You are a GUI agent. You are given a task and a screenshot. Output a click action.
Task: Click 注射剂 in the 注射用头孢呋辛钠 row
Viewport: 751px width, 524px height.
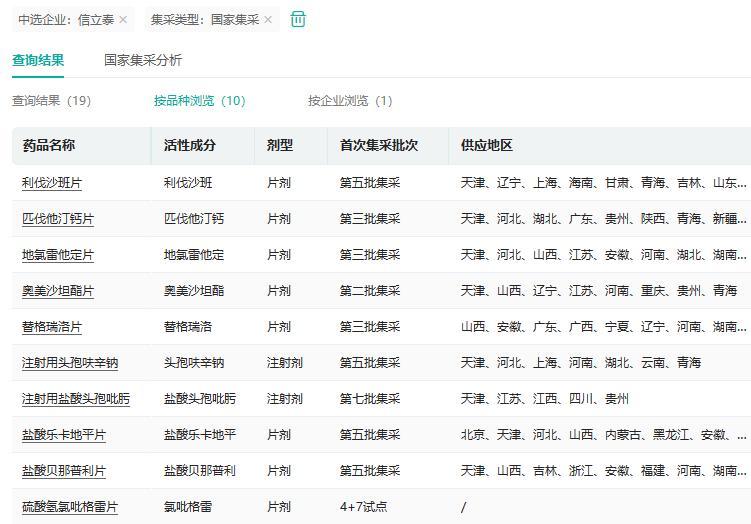pos(284,363)
